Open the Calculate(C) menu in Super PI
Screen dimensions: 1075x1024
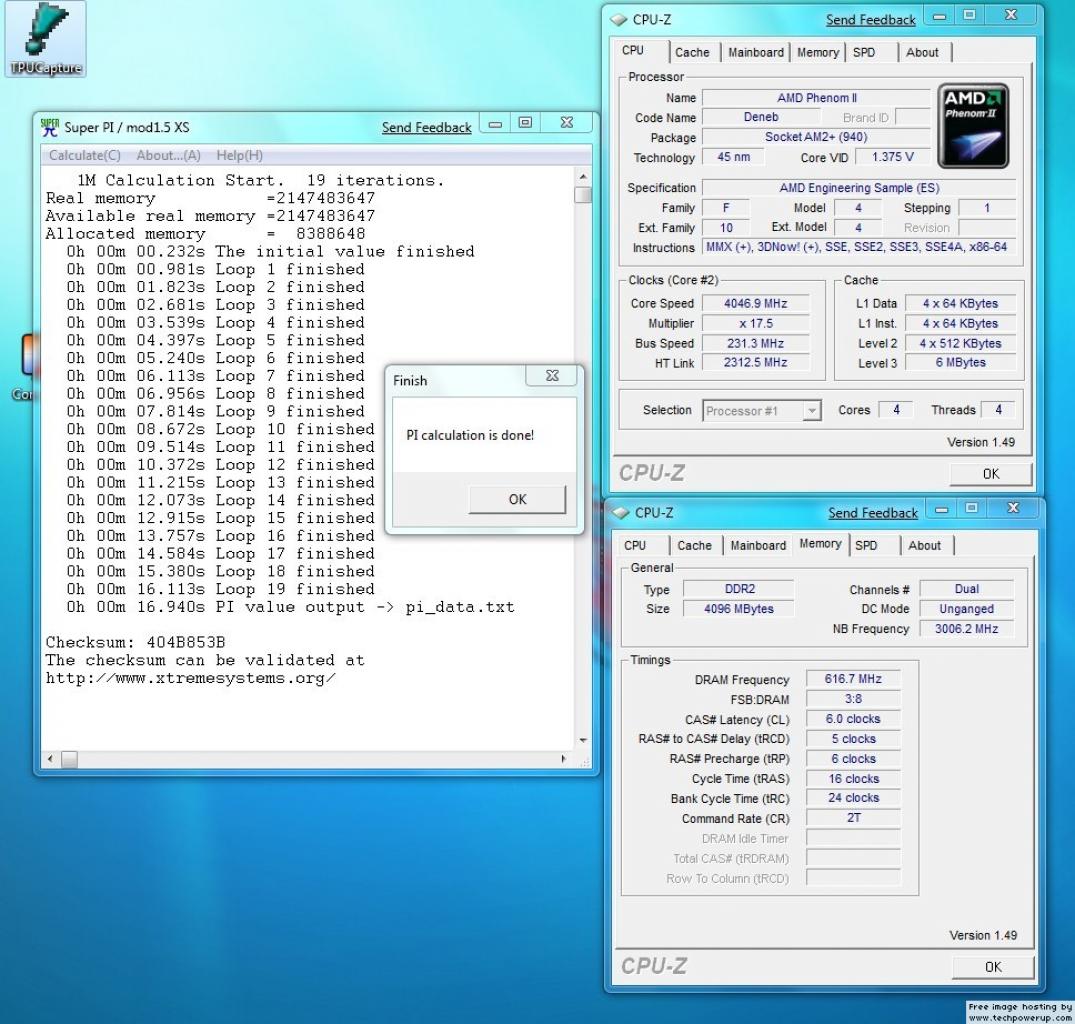click(84, 156)
